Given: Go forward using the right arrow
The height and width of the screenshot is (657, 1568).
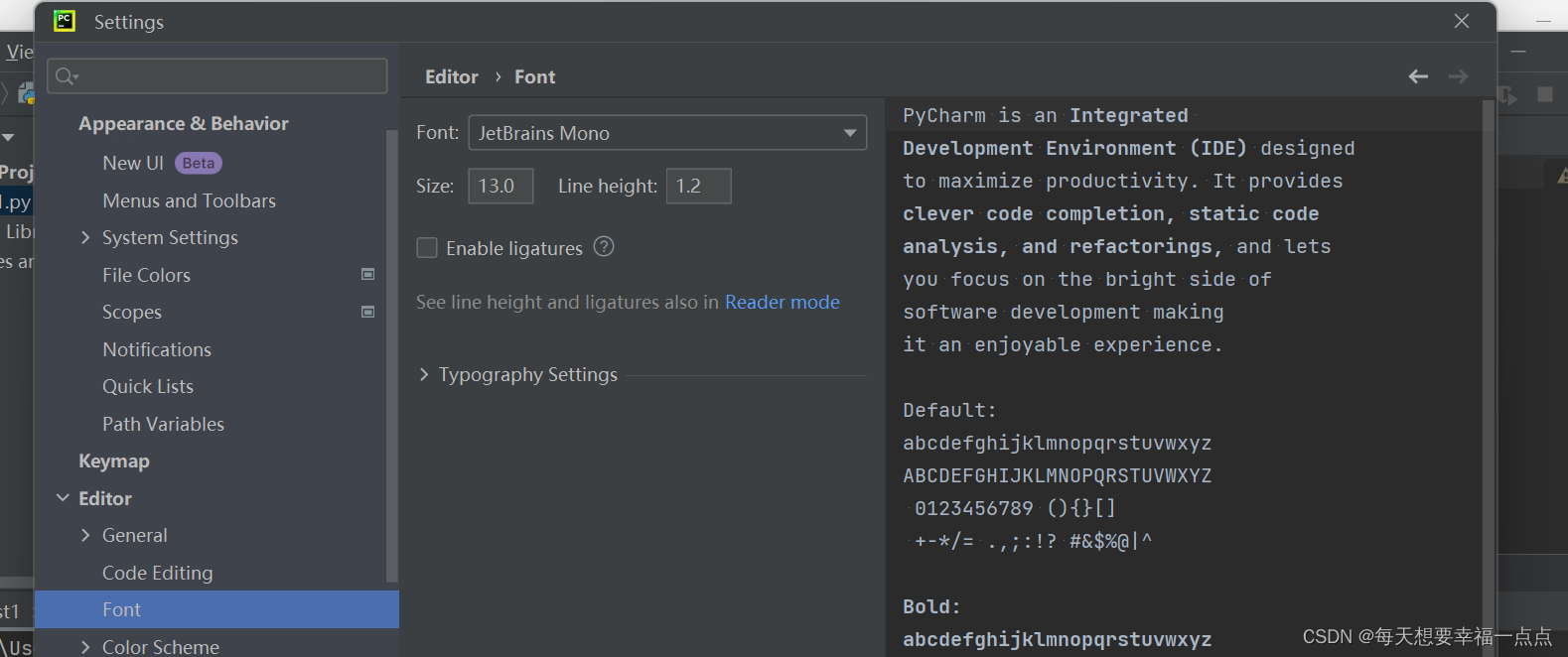Looking at the screenshot, I should pyautogui.click(x=1458, y=76).
